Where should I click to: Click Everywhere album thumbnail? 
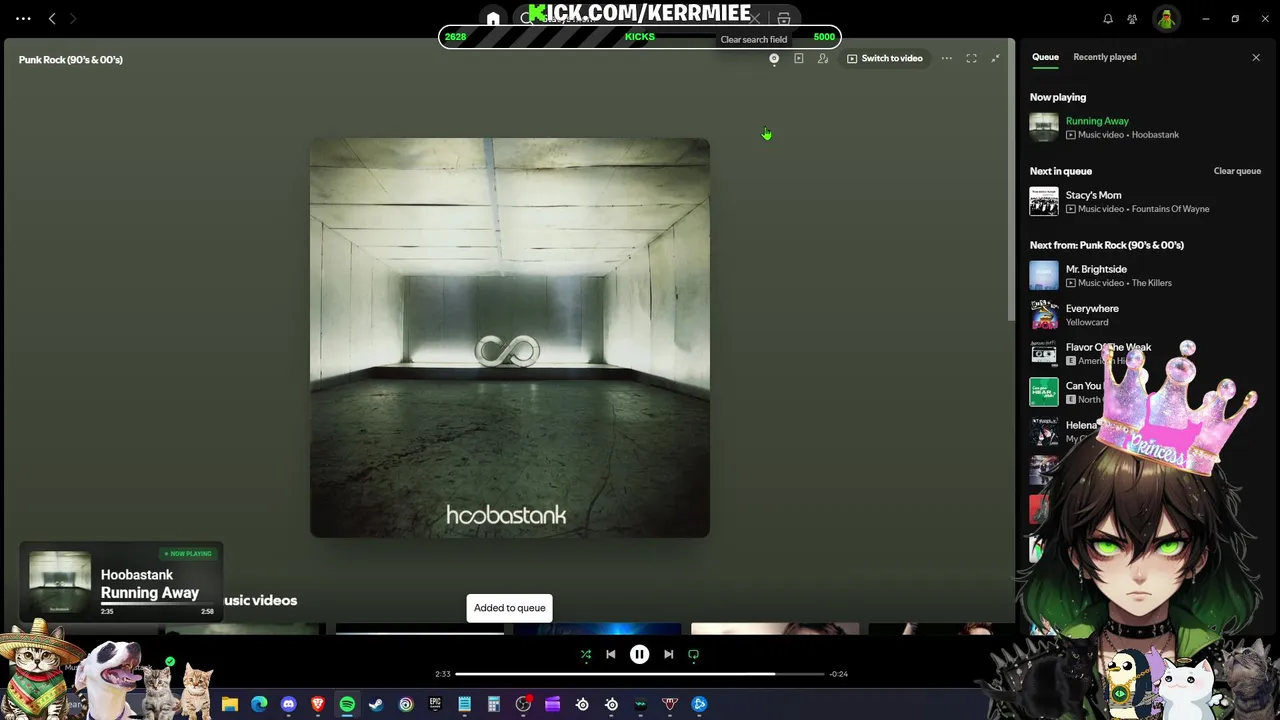point(1044,315)
